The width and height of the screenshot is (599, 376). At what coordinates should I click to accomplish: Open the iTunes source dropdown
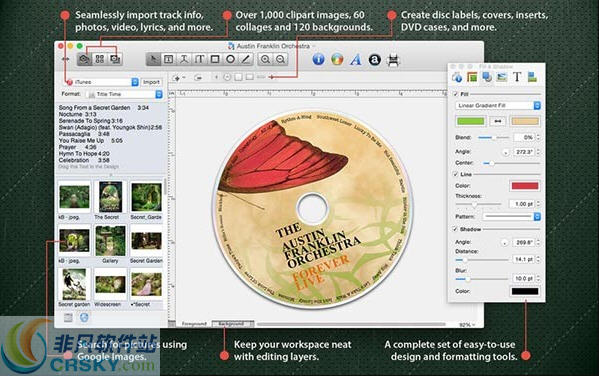point(102,82)
